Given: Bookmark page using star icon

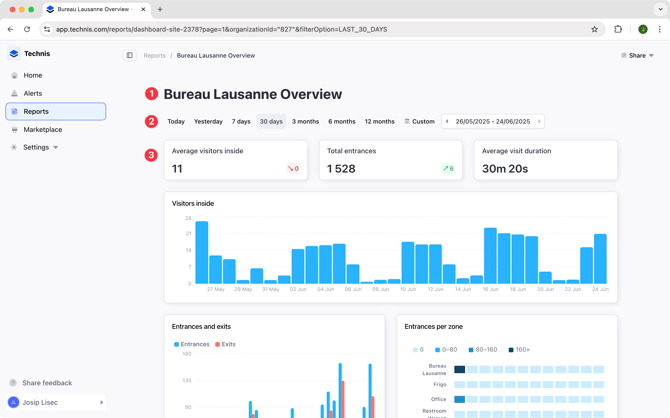Looking at the screenshot, I should tap(594, 29).
